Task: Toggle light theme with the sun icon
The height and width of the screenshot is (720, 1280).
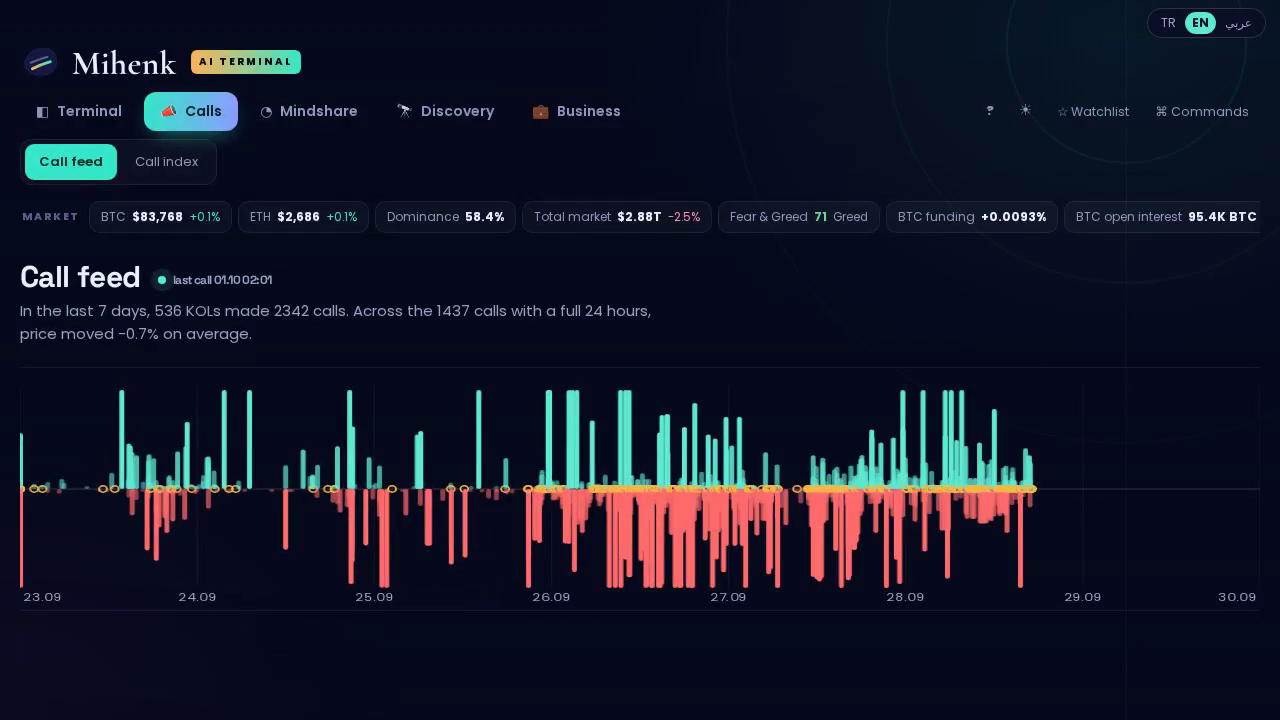Action: (x=1025, y=111)
